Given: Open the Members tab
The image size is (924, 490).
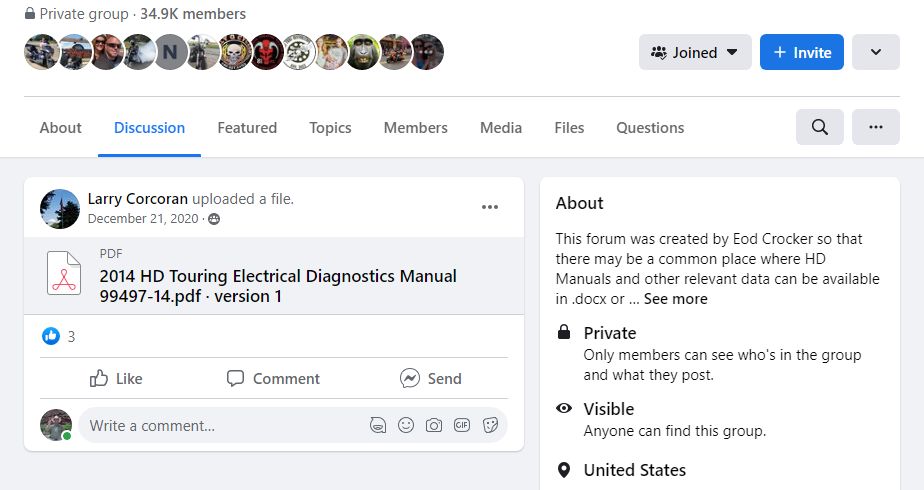Looking at the screenshot, I should pos(416,128).
